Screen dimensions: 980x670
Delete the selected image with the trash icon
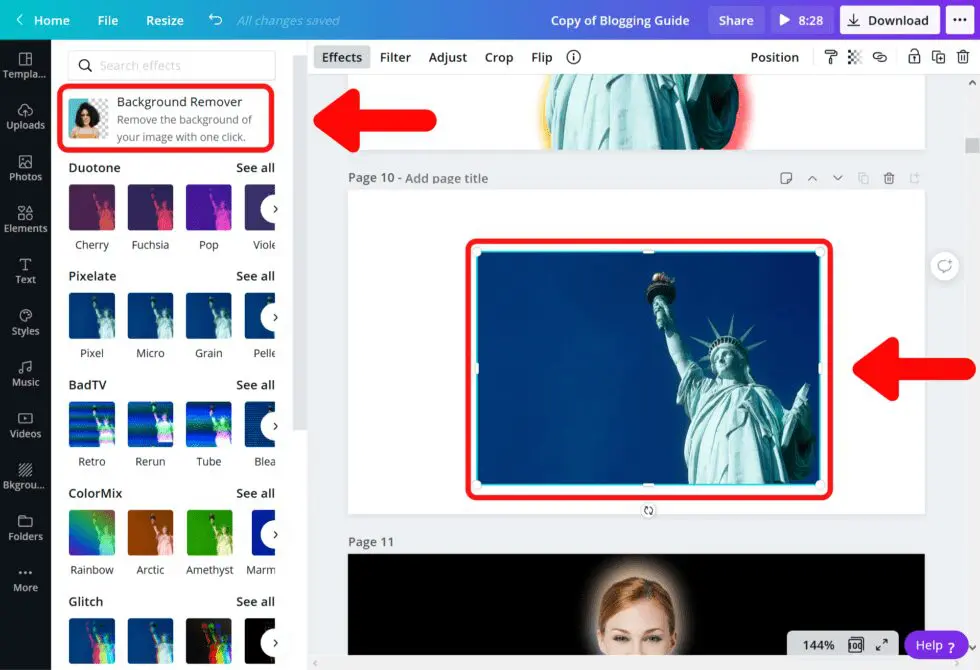(961, 57)
